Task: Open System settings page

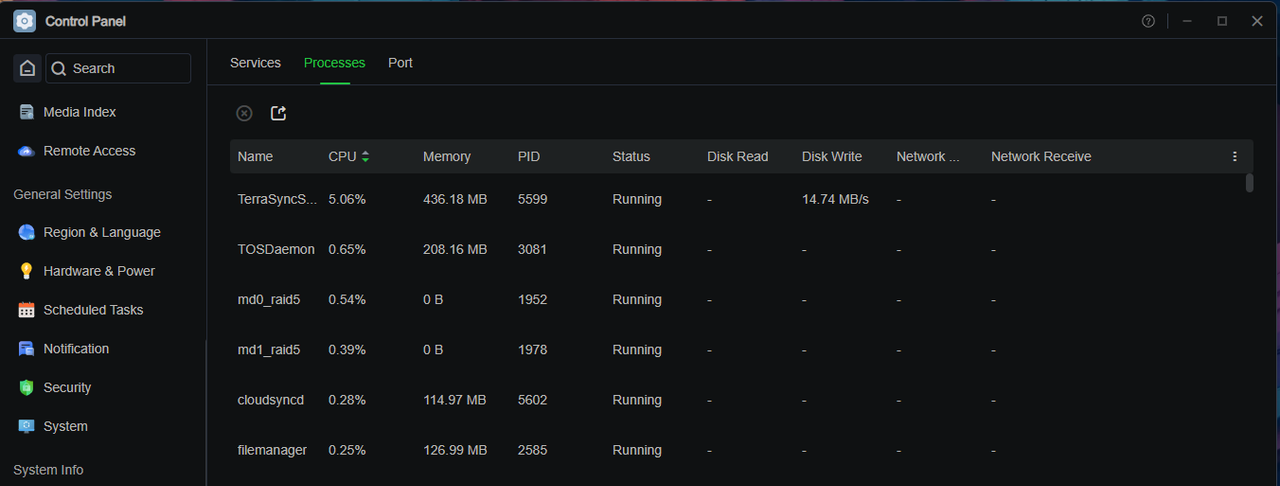Action: point(65,426)
